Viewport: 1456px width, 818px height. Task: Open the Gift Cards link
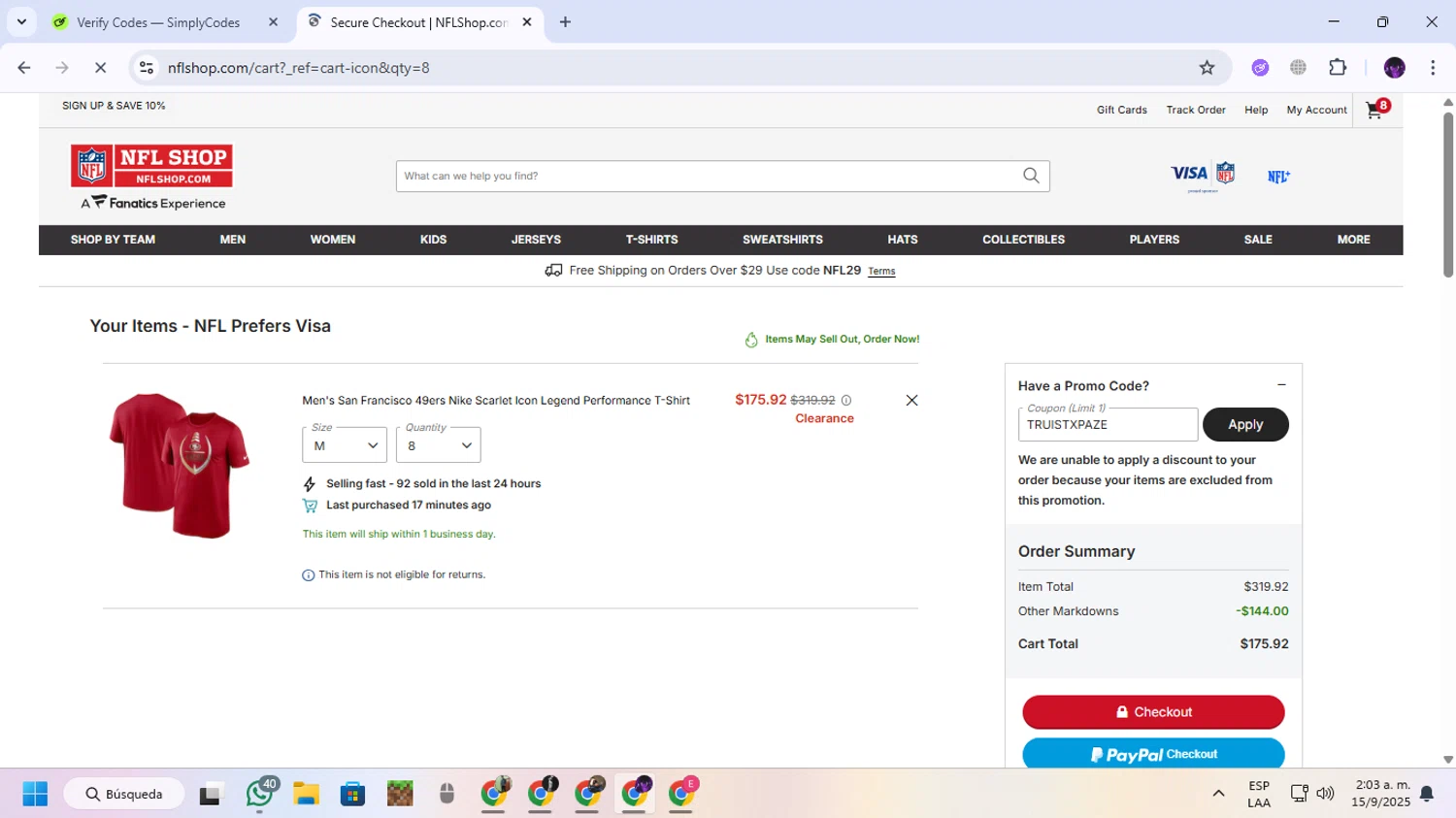tap(1122, 110)
